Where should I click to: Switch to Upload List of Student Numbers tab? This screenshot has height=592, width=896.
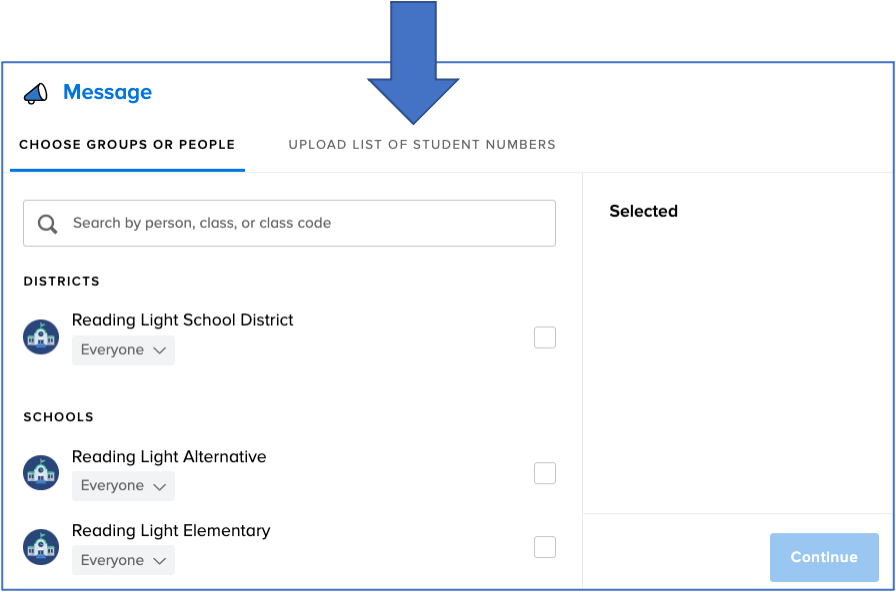pos(422,145)
